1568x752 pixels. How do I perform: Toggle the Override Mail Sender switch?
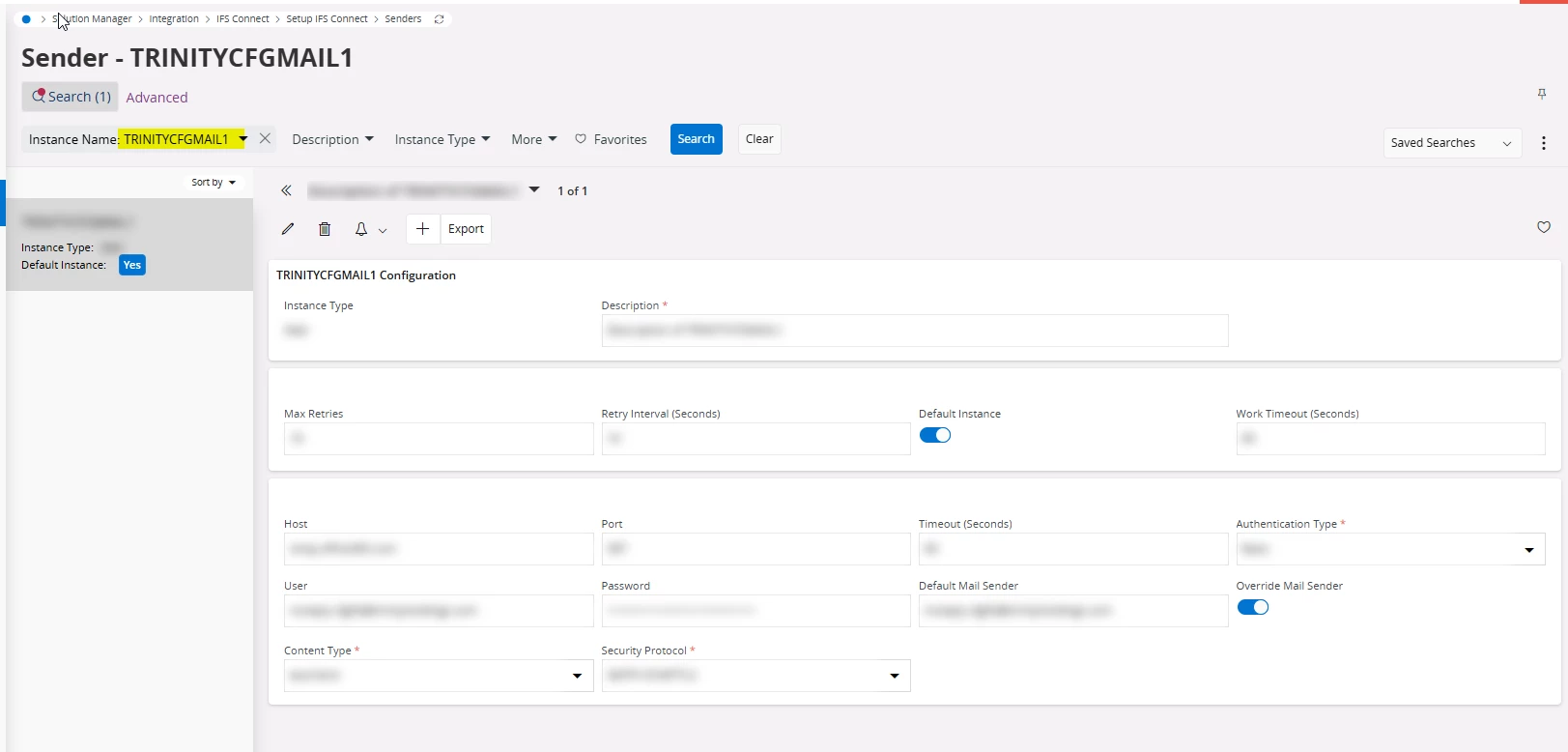pyautogui.click(x=1253, y=607)
